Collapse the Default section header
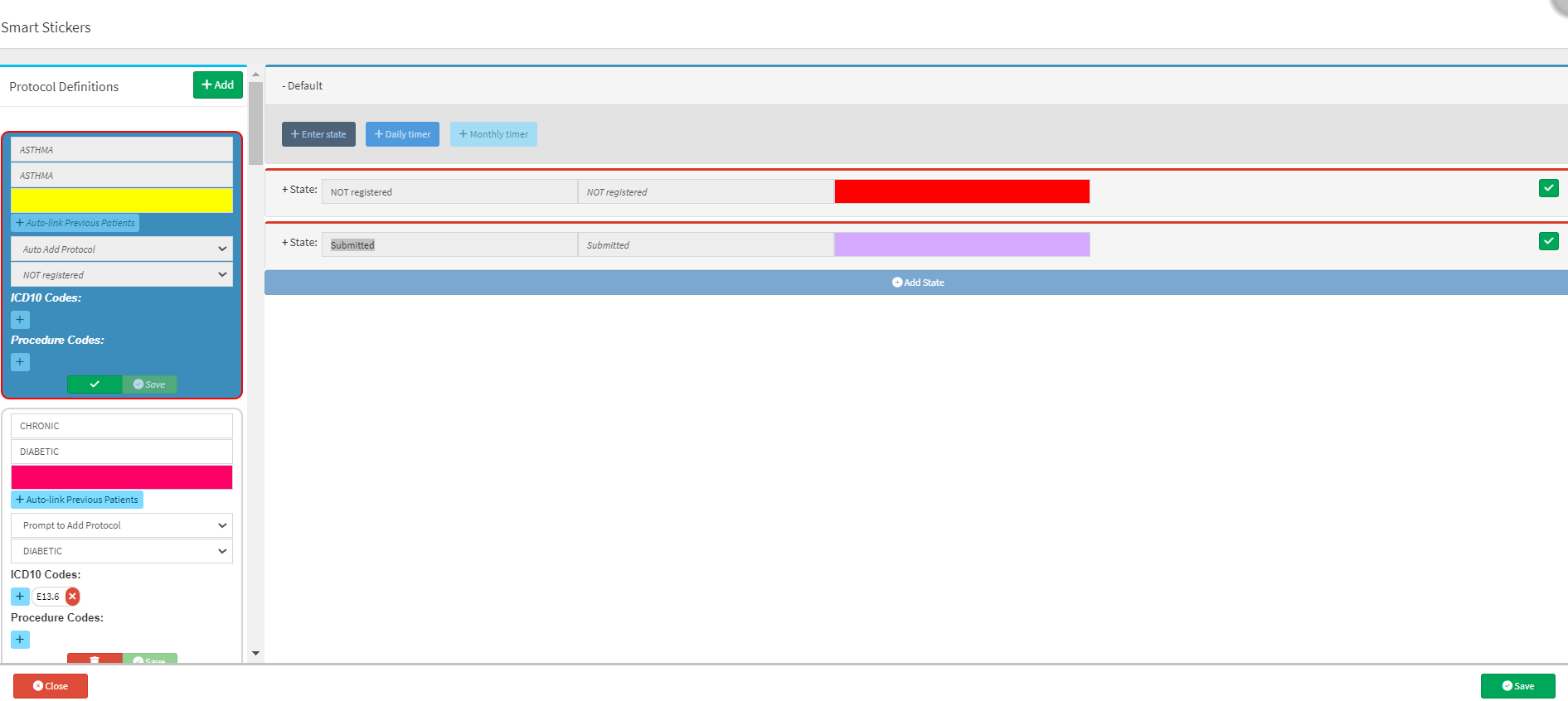 tap(303, 85)
